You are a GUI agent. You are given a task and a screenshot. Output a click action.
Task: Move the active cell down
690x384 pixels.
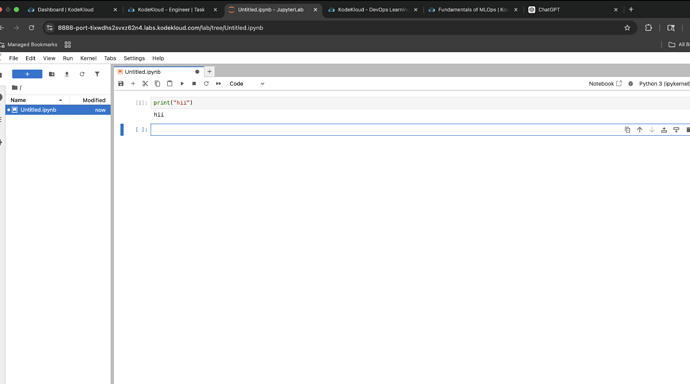click(x=652, y=130)
